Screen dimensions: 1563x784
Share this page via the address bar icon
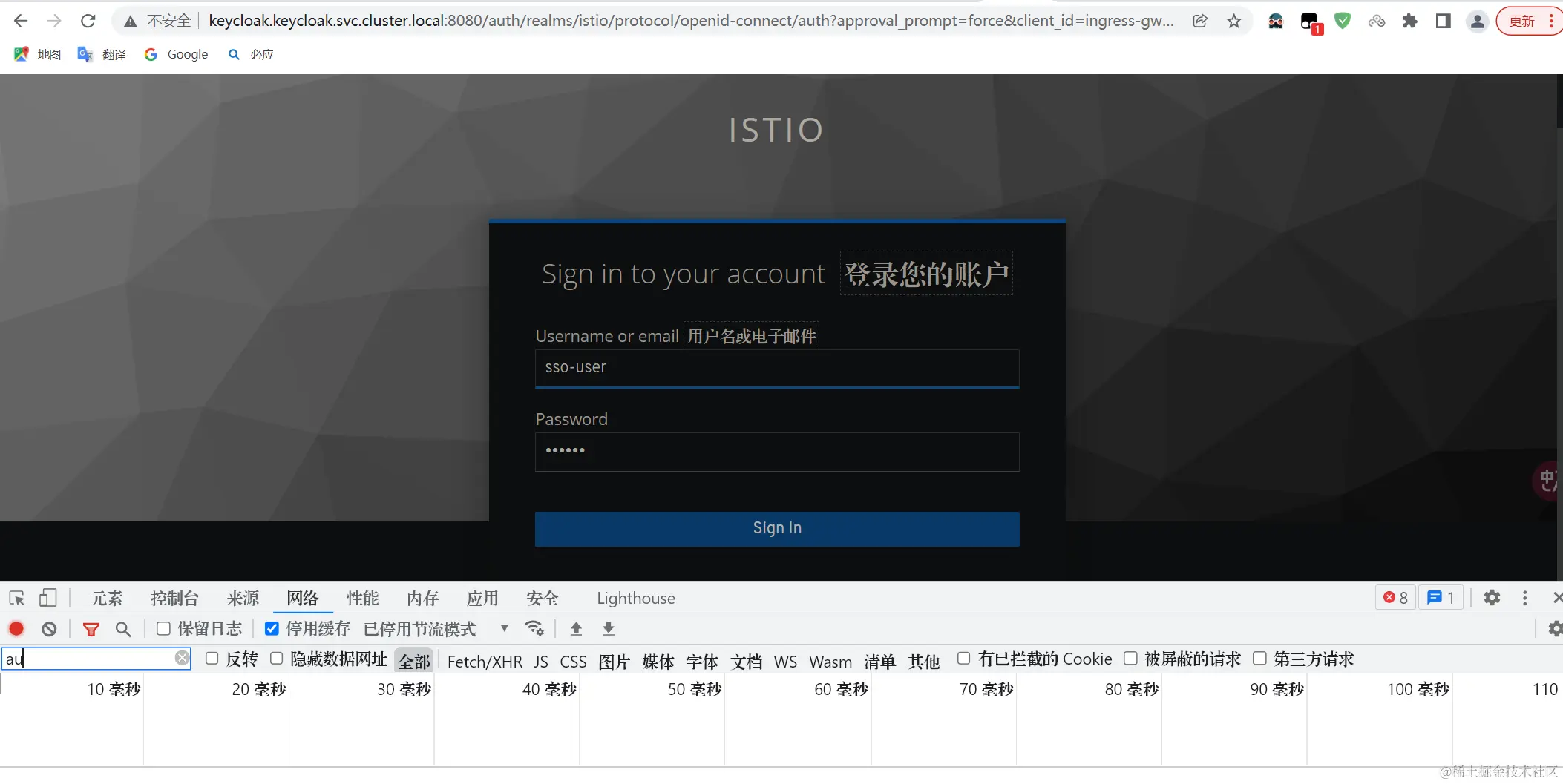pyautogui.click(x=1200, y=21)
